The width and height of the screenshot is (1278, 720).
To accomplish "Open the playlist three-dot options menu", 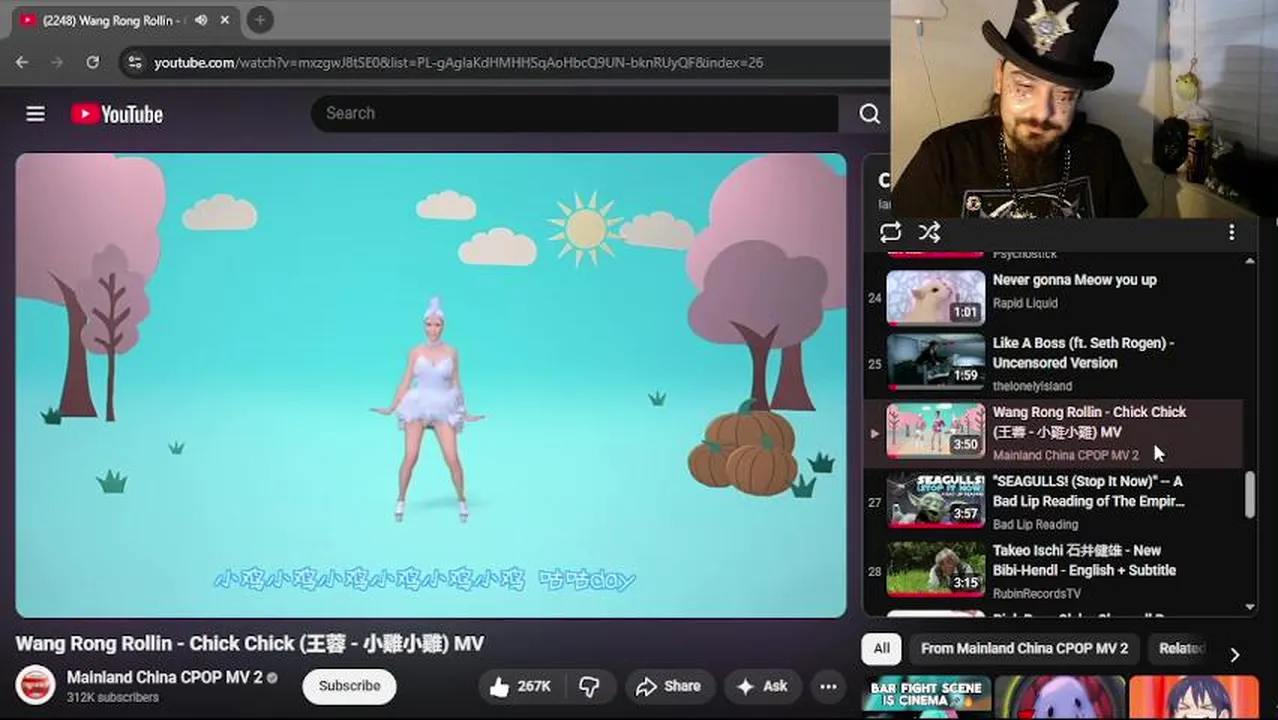I will pyautogui.click(x=1231, y=232).
